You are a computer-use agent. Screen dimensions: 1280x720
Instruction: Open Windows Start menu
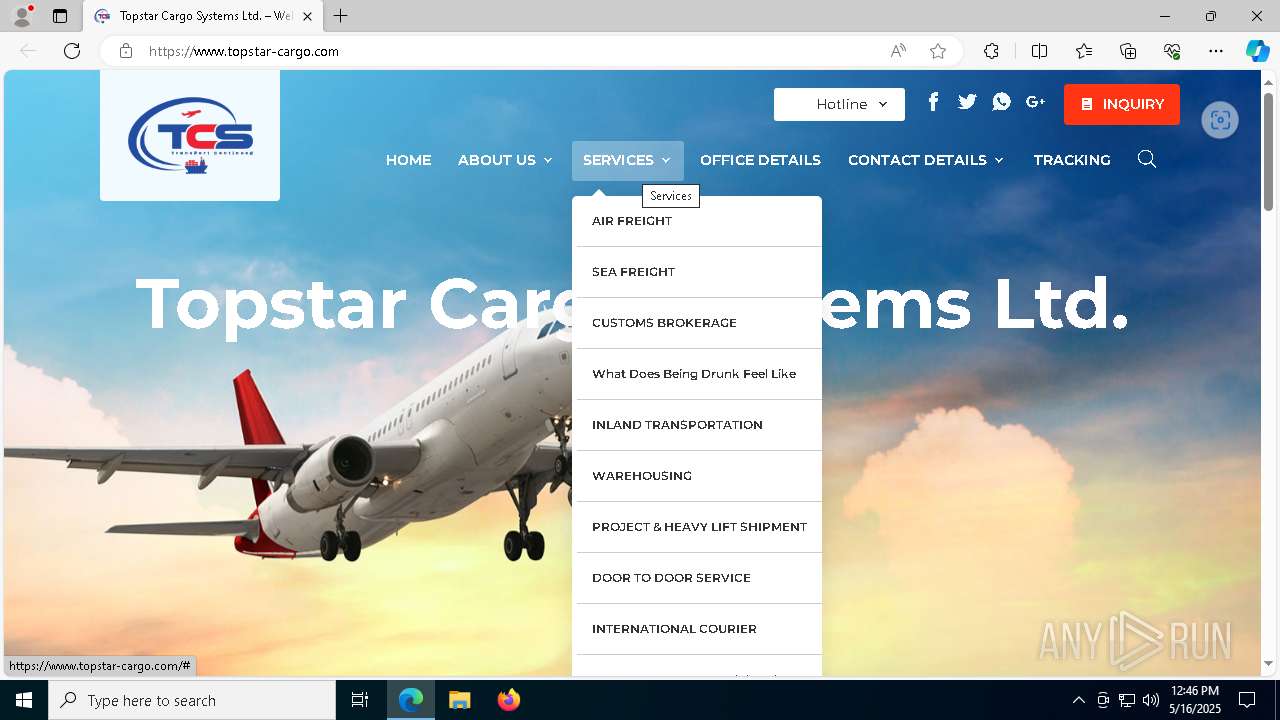point(24,700)
